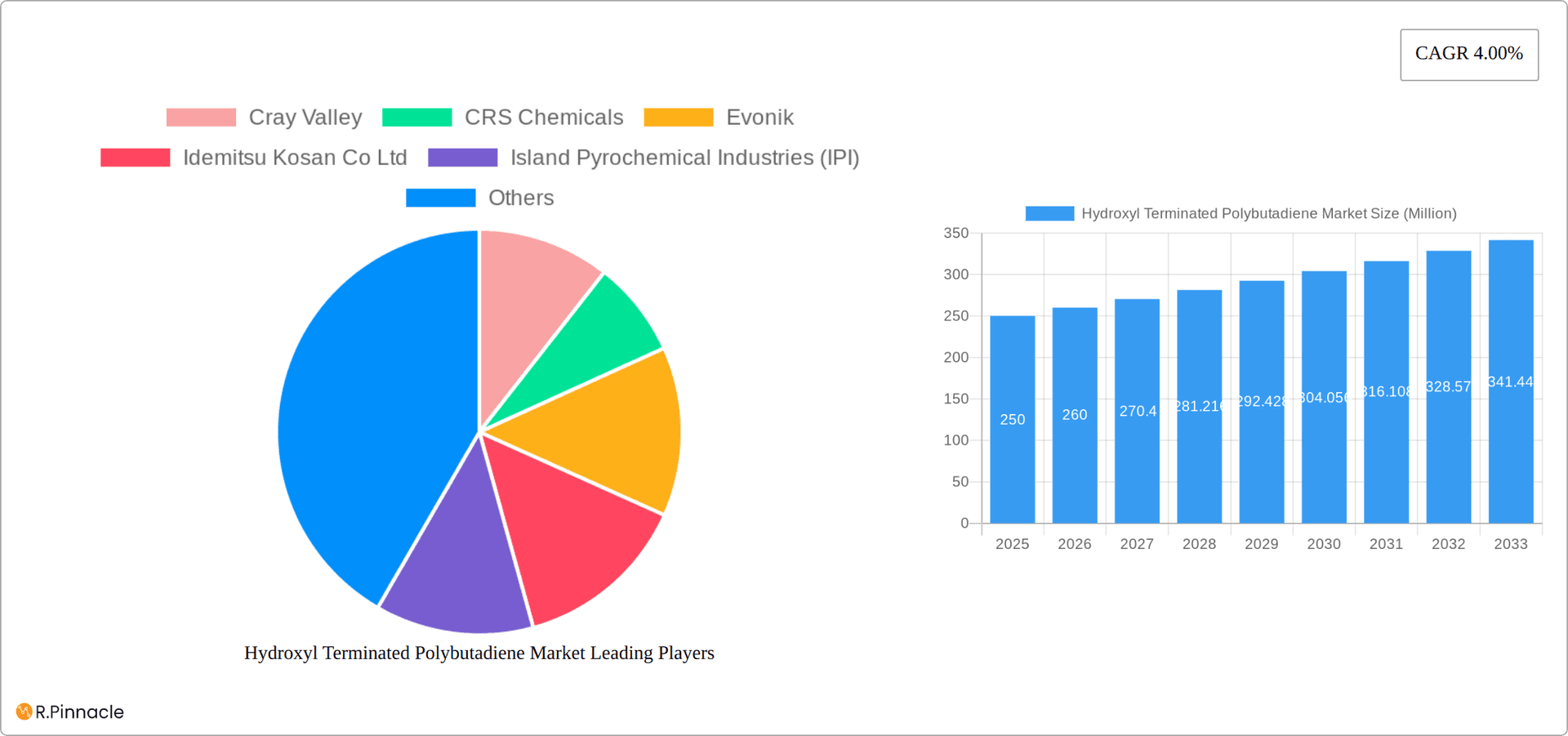This screenshot has height=736, width=1568.
Task: Open the Hydroxyl Terminated Polybutadiene Market Size link
Action: tap(1267, 212)
